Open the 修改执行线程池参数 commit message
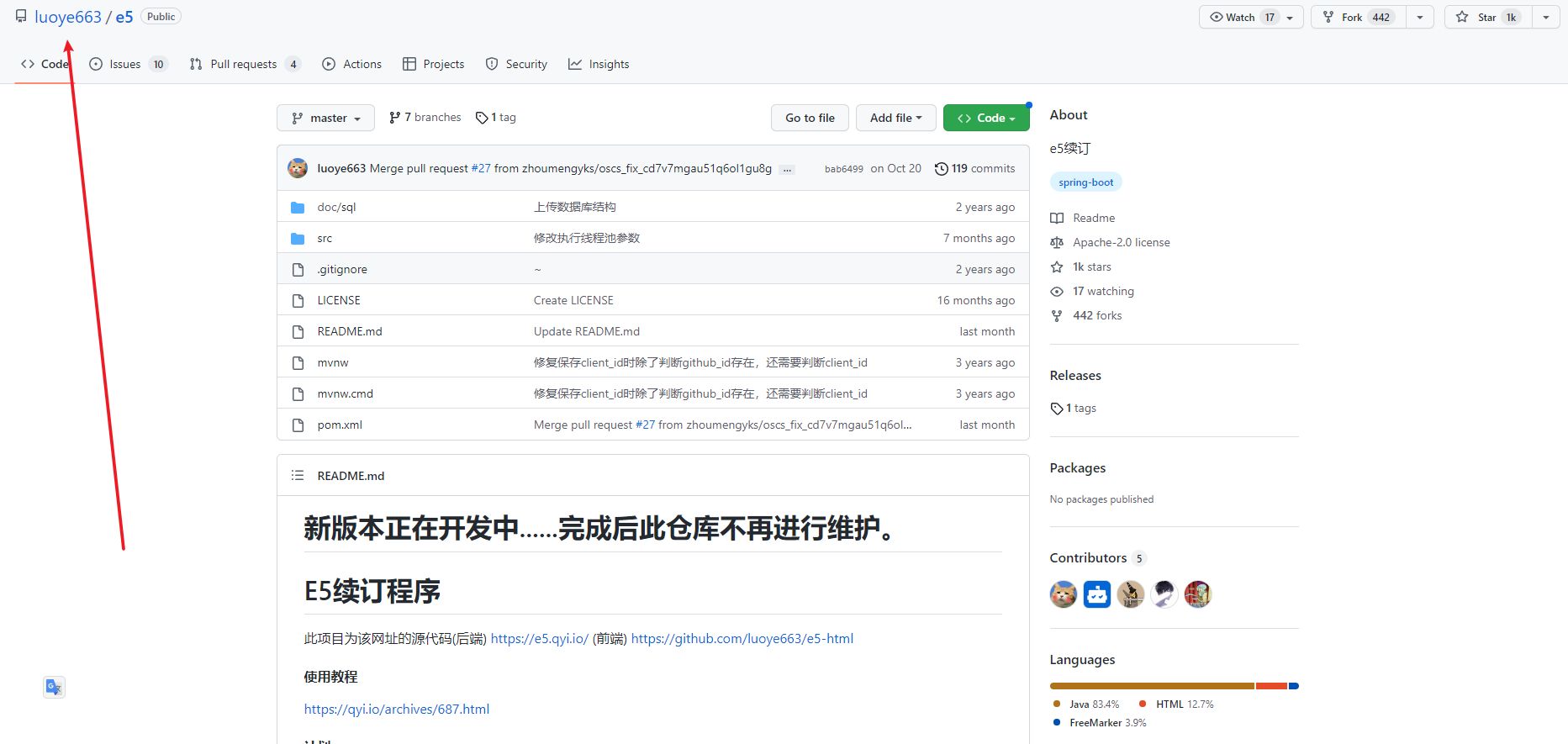Screen dimensions: 1568x744 tap(587, 238)
